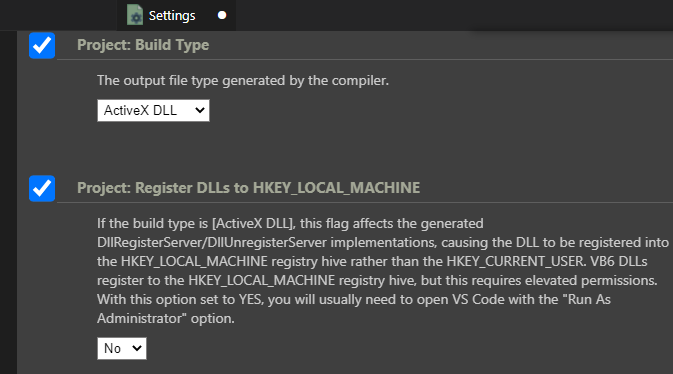The image size is (673, 374).
Task: Click the output file type description text
Action: (243, 80)
